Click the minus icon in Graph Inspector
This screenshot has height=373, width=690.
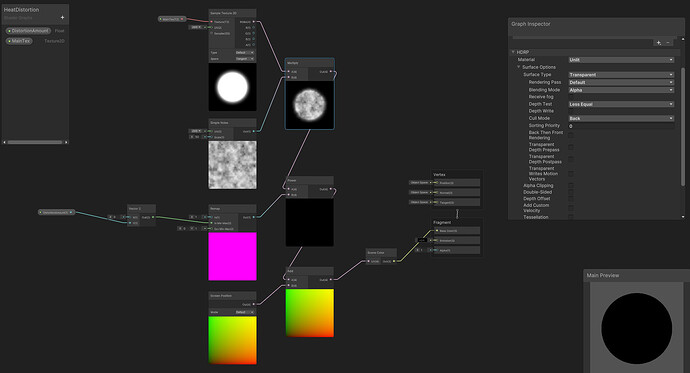[668, 43]
